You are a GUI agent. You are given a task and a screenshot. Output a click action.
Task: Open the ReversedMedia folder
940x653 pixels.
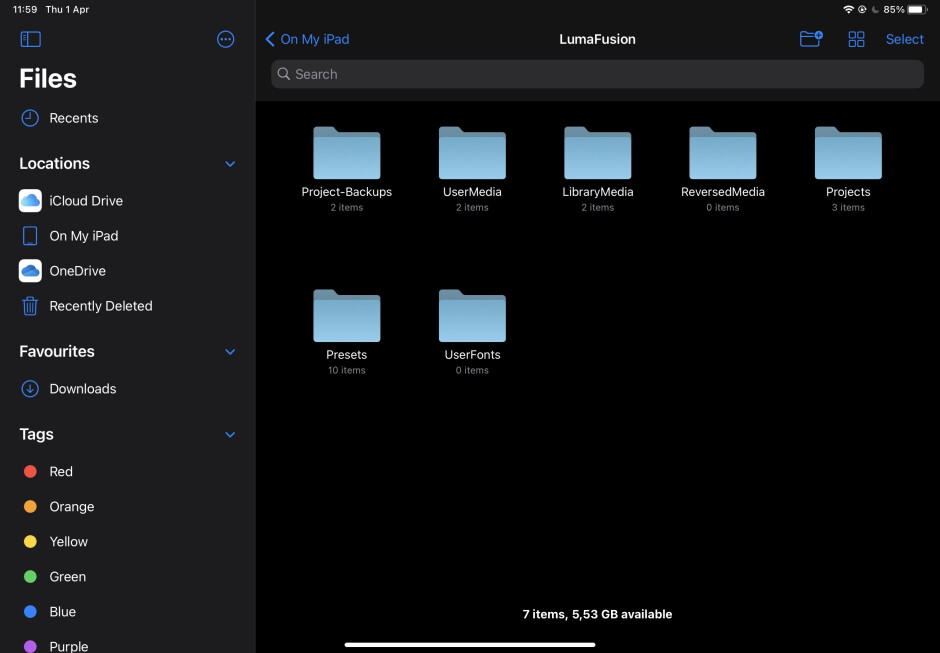[722, 169]
